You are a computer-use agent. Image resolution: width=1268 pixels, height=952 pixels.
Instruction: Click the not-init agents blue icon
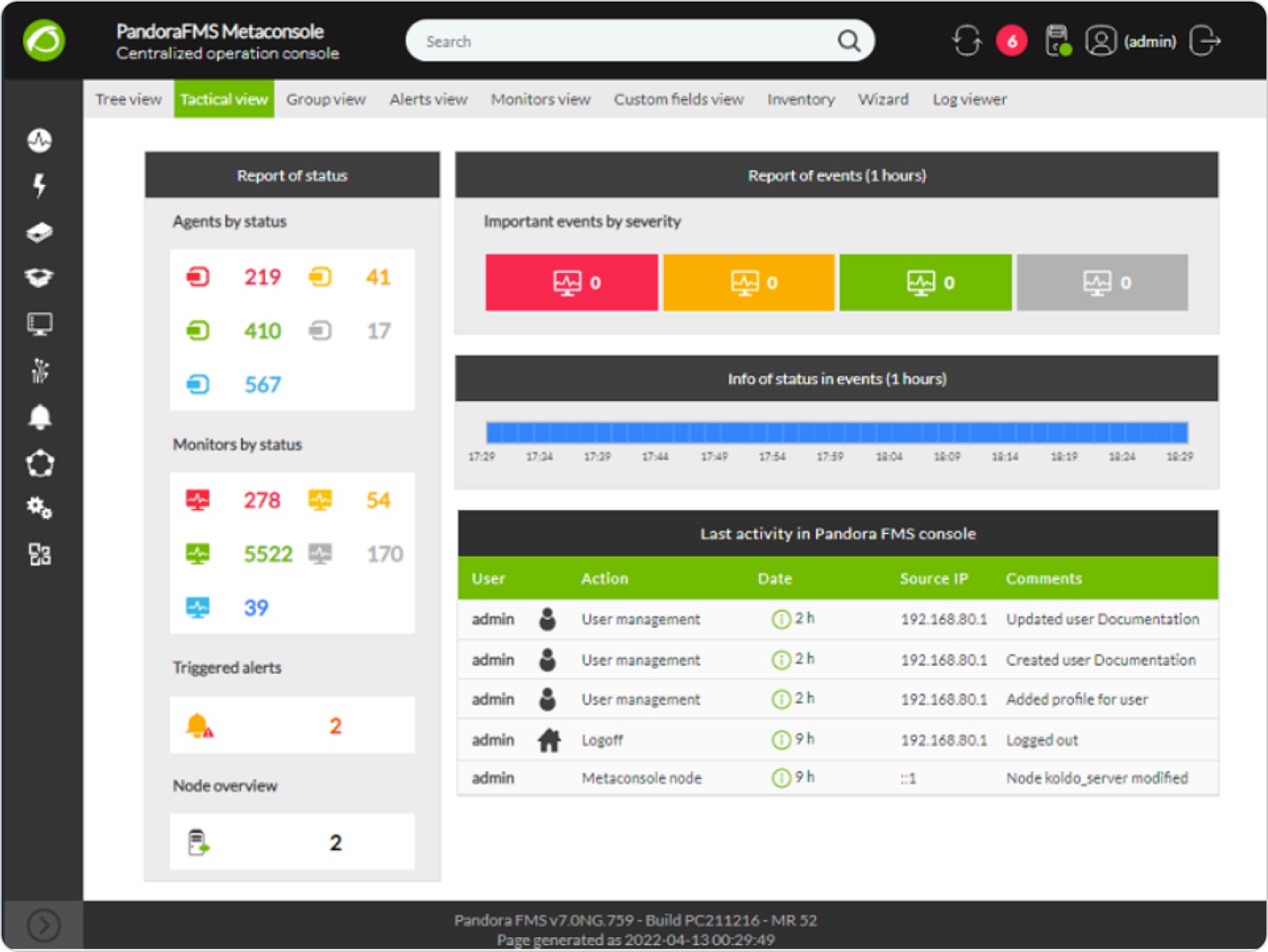198,384
